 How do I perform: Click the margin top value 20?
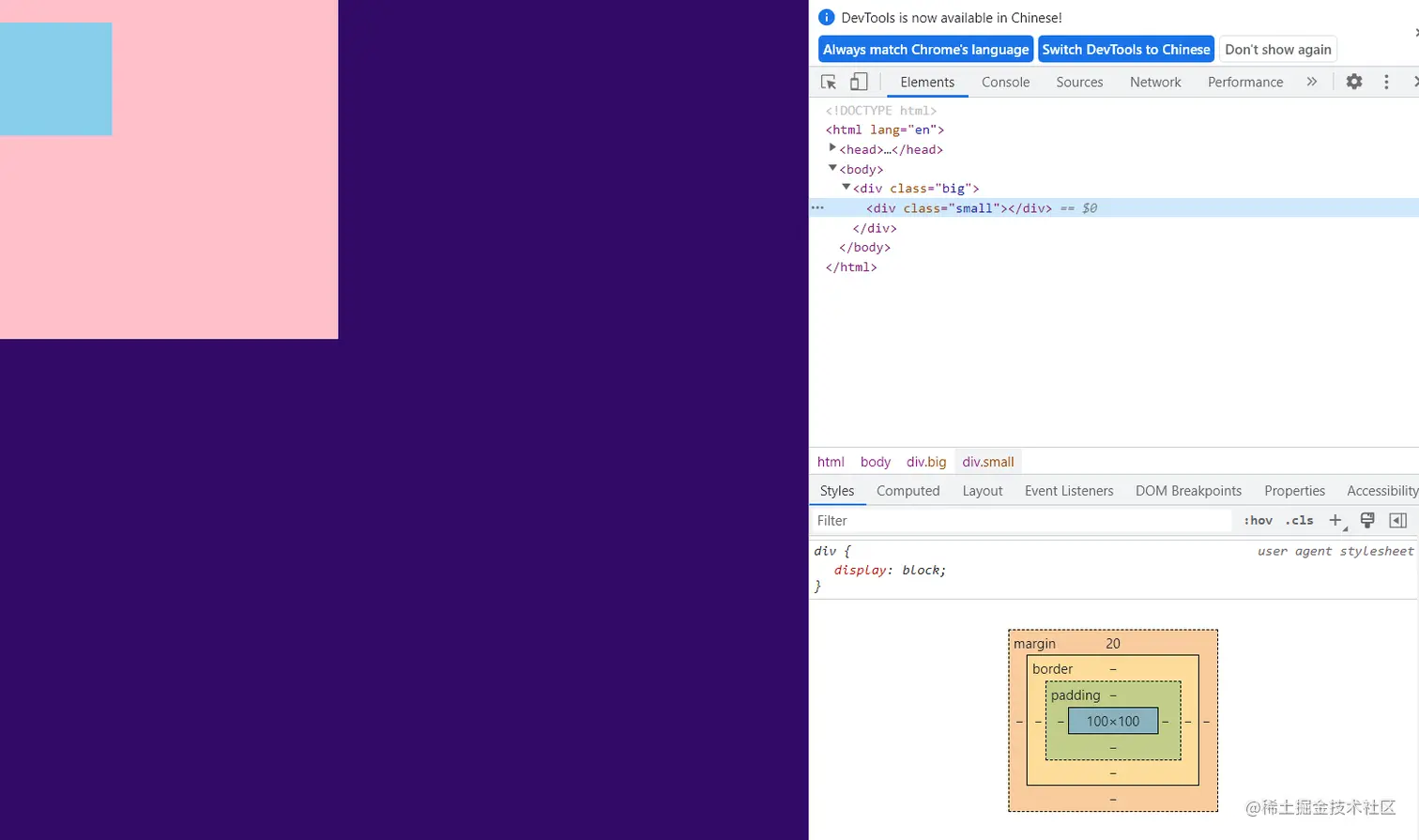pyautogui.click(x=1113, y=643)
